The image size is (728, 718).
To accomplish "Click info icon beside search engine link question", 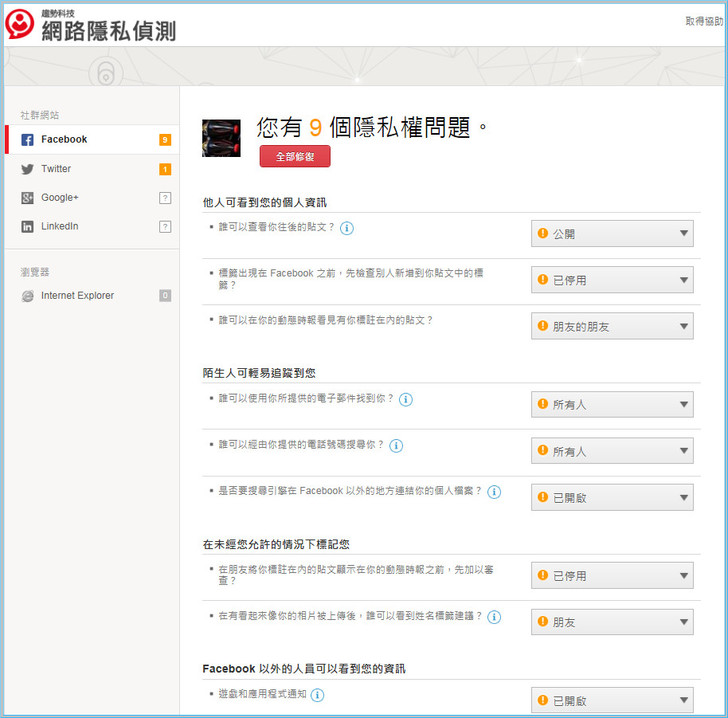I will pyautogui.click(x=494, y=491).
